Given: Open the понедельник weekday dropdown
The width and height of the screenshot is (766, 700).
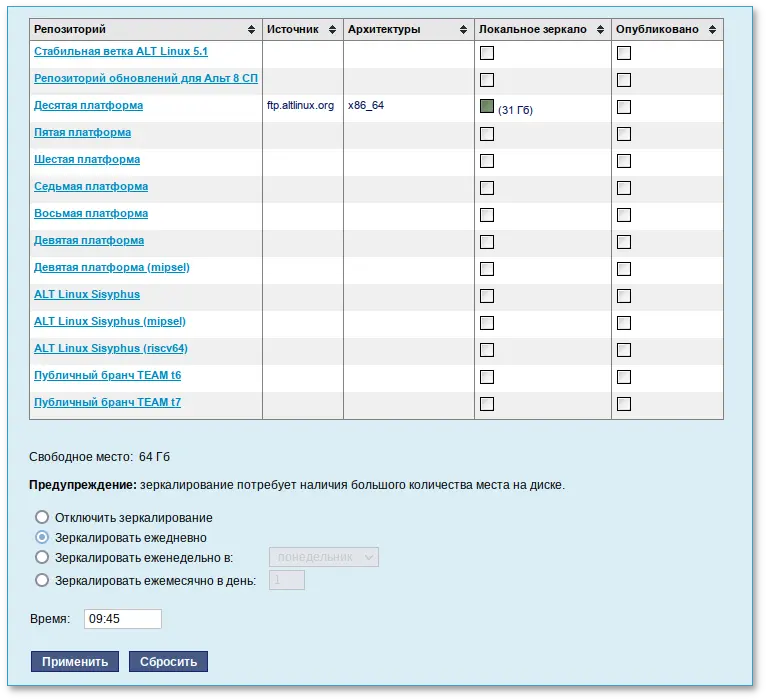Looking at the screenshot, I should pyautogui.click(x=324, y=557).
